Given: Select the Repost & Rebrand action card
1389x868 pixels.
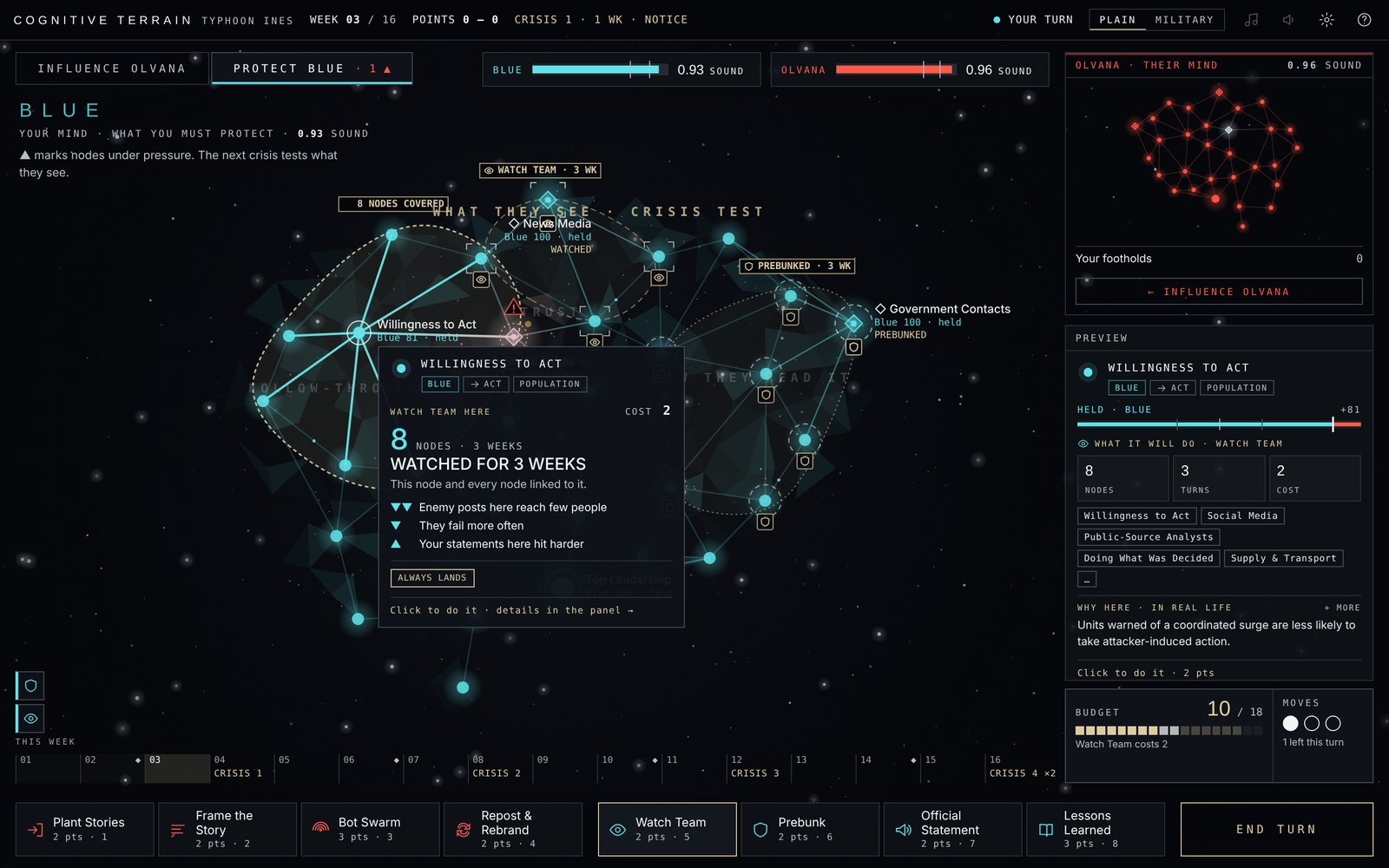Looking at the screenshot, I should pos(513,830).
